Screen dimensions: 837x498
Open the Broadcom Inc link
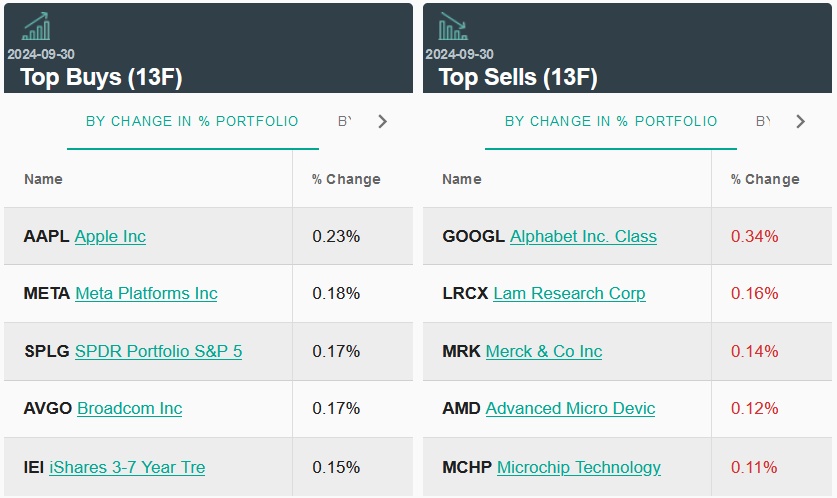pos(129,409)
